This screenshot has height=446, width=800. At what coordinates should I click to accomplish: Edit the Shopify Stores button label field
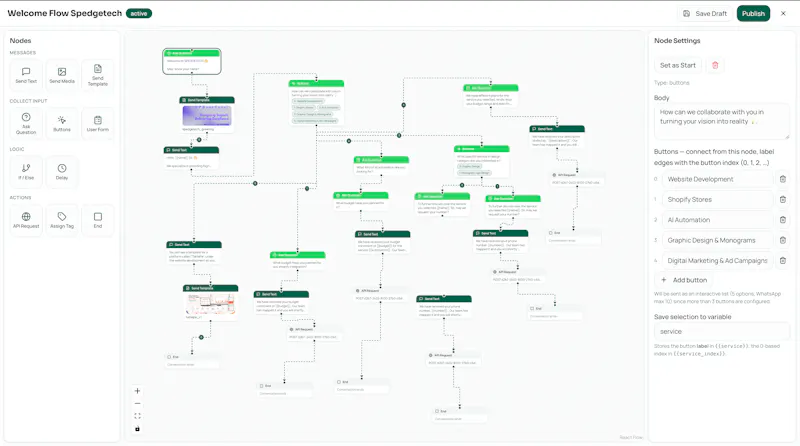click(x=718, y=200)
